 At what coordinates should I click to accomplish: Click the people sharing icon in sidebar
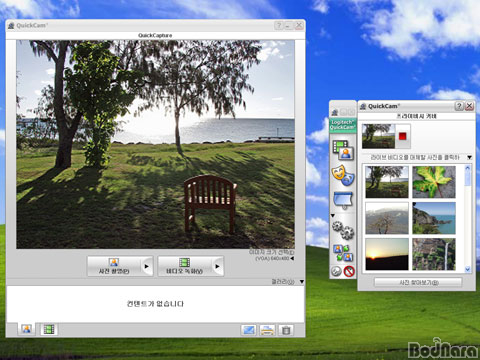343,253
